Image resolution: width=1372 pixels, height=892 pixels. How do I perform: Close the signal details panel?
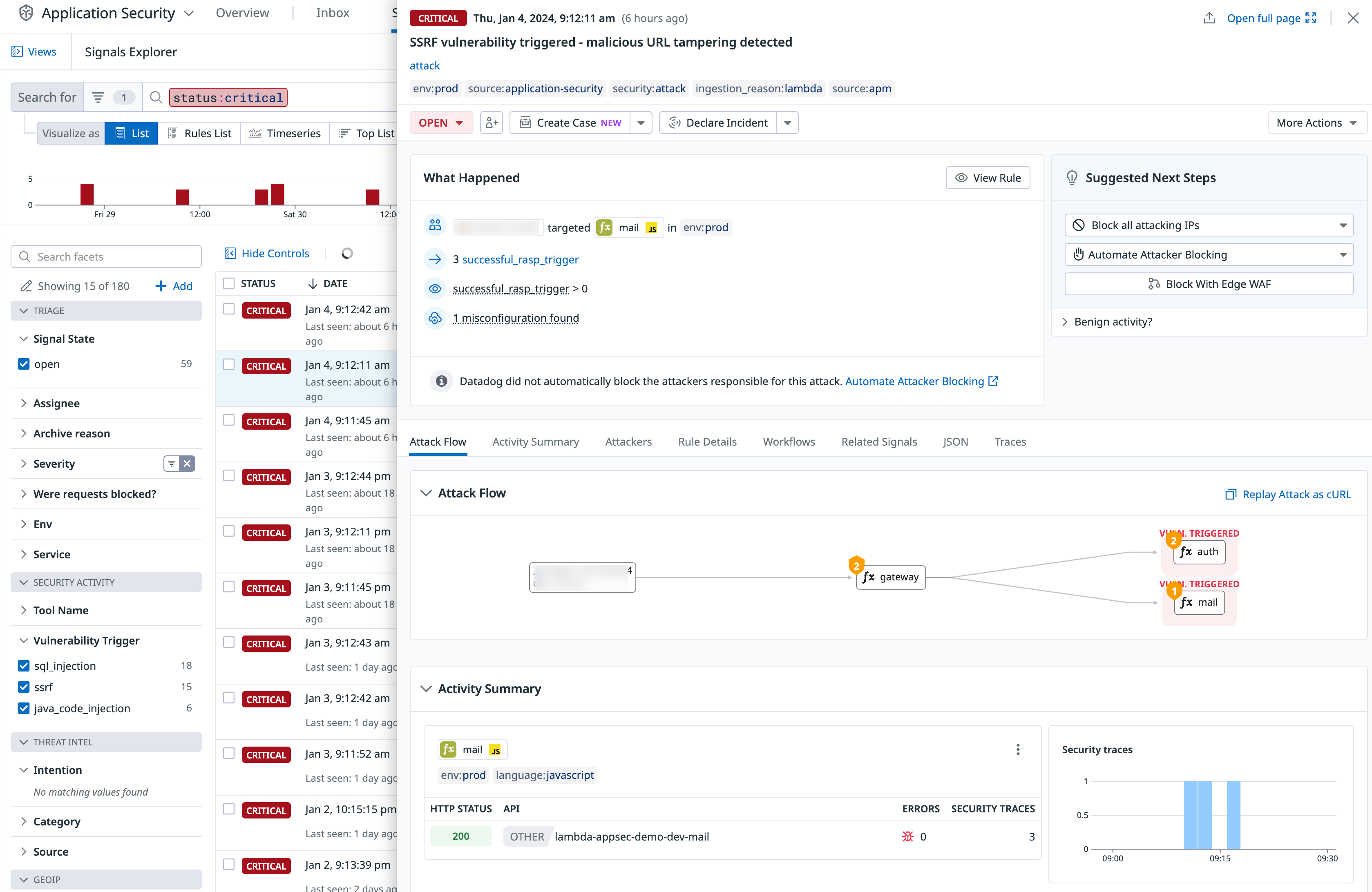point(1353,18)
